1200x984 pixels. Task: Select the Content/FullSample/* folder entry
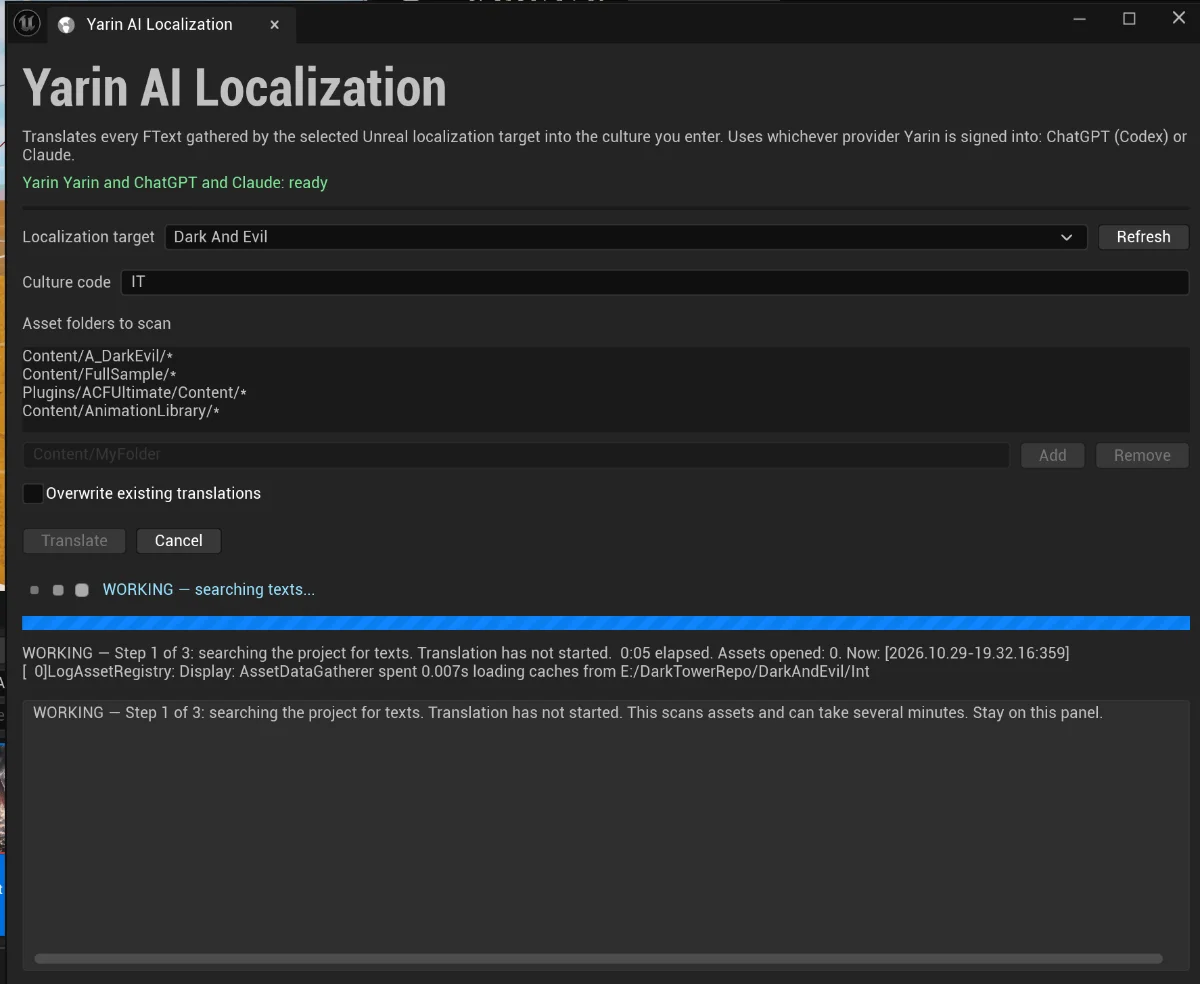tap(99, 374)
